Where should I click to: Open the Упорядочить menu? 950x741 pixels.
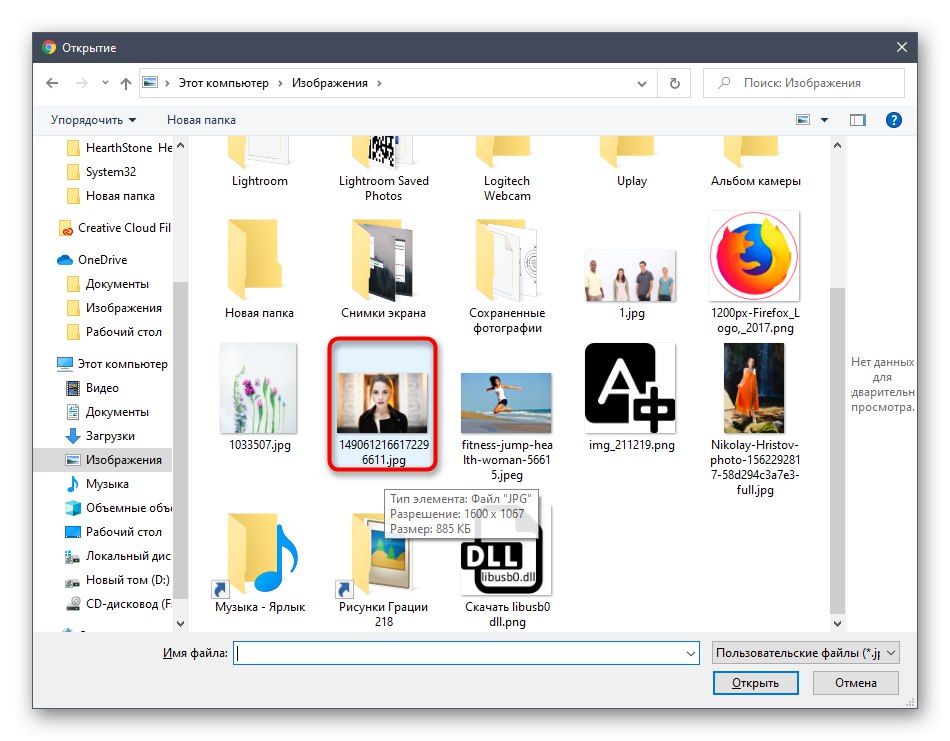(x=93, y=120)
